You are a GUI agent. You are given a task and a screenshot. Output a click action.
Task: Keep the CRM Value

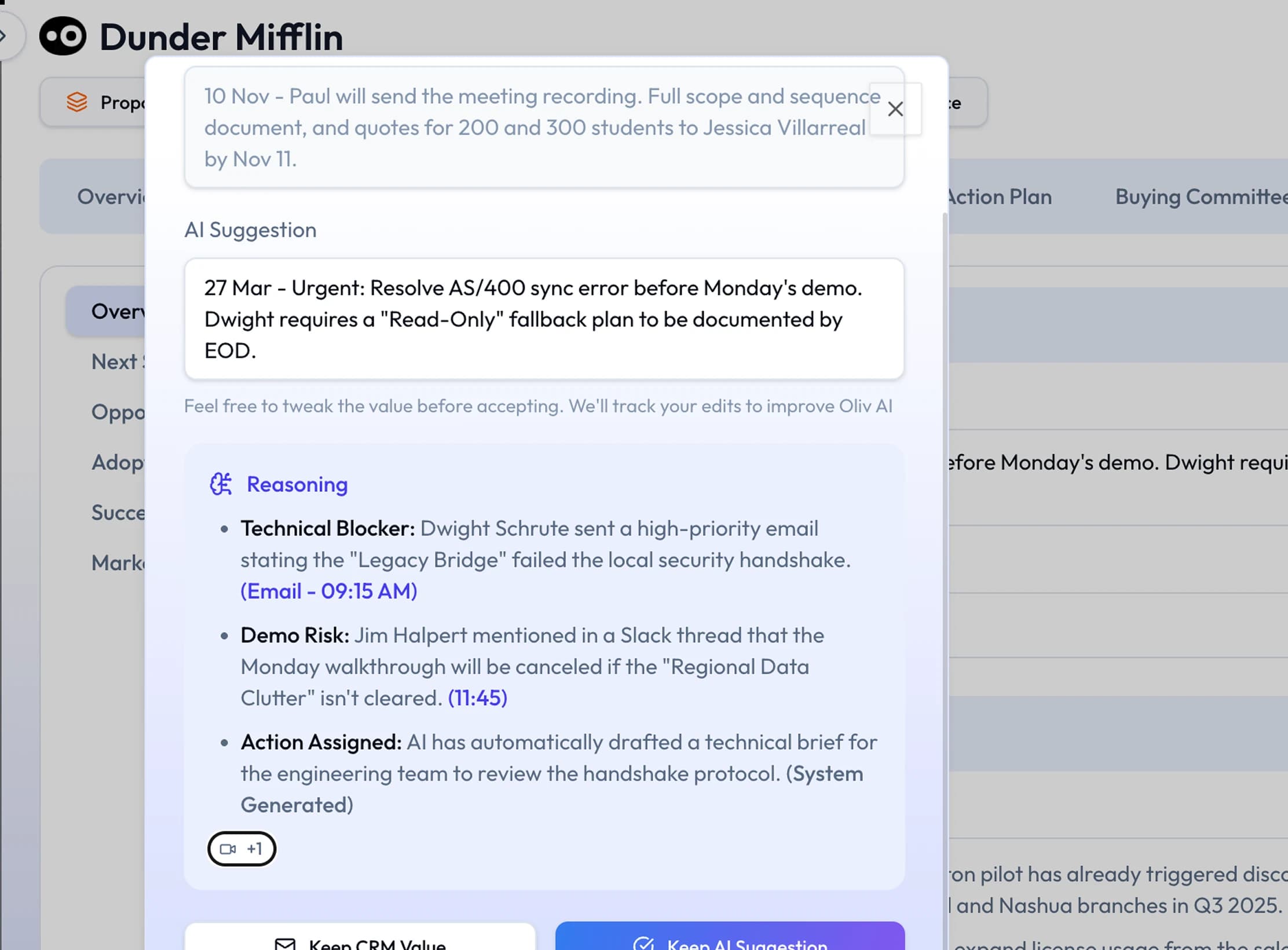(360, 937)
